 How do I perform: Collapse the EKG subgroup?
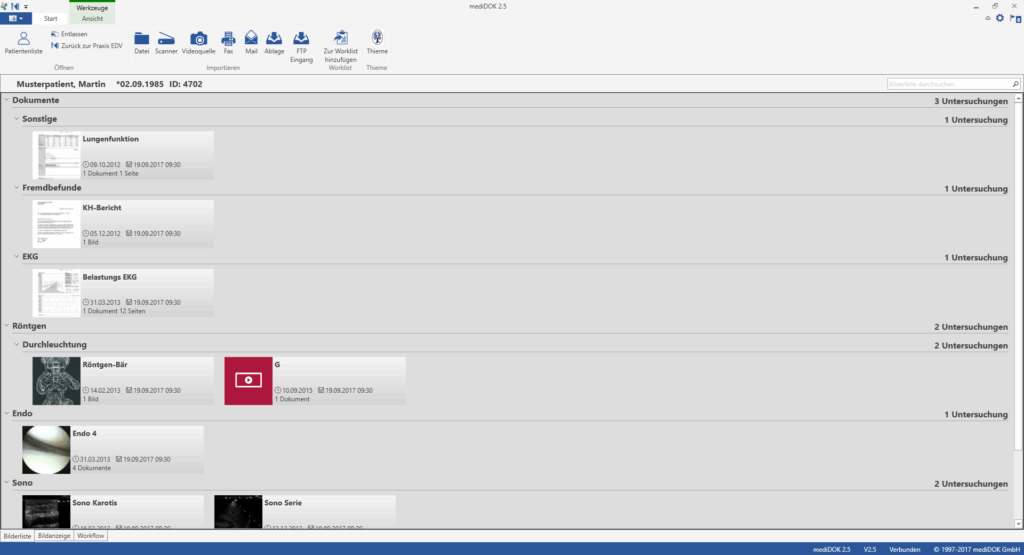point(16,257)
